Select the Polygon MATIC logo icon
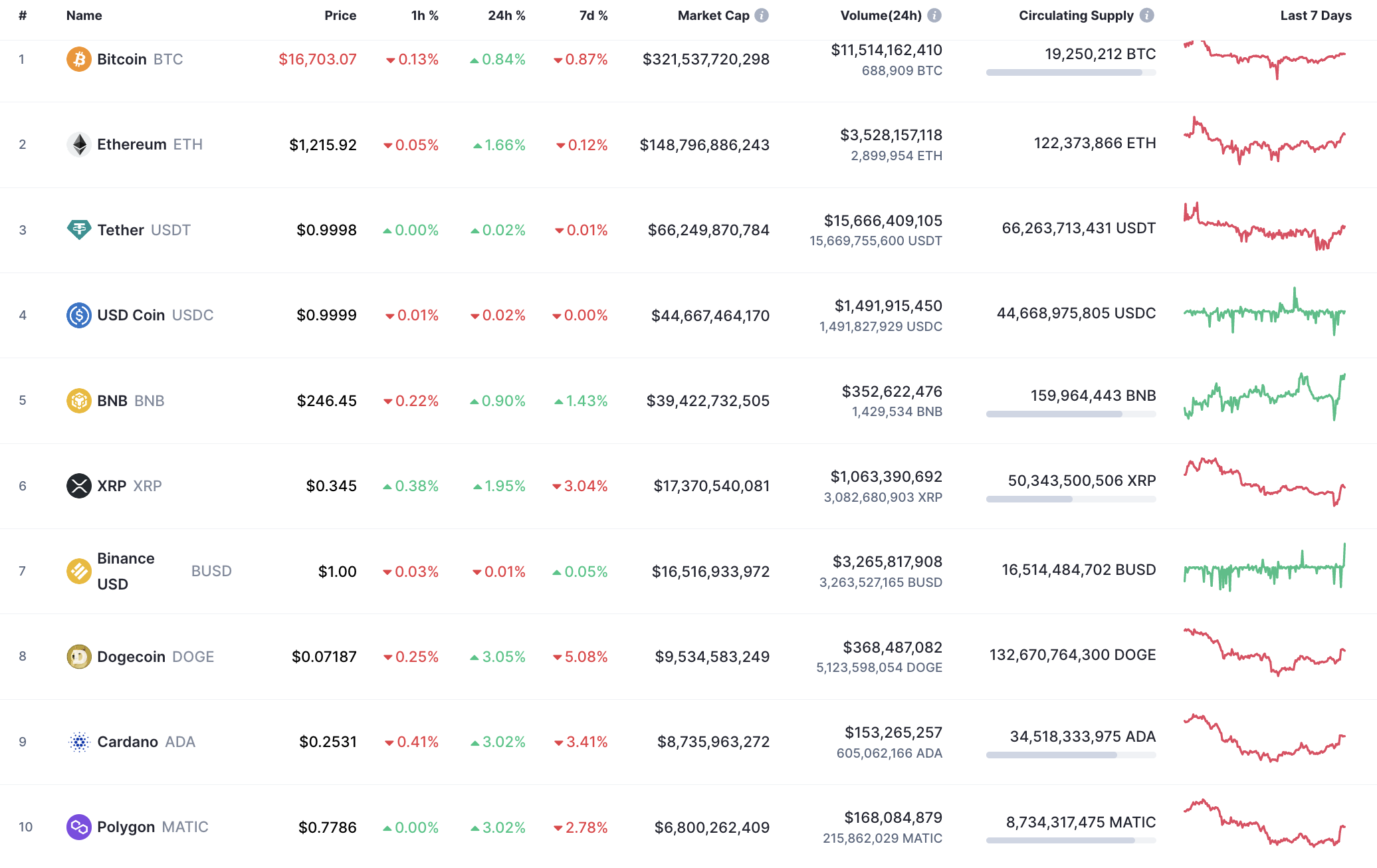Image resolution: width=1377 pixels, height=868 pixels. coord(79,827)
